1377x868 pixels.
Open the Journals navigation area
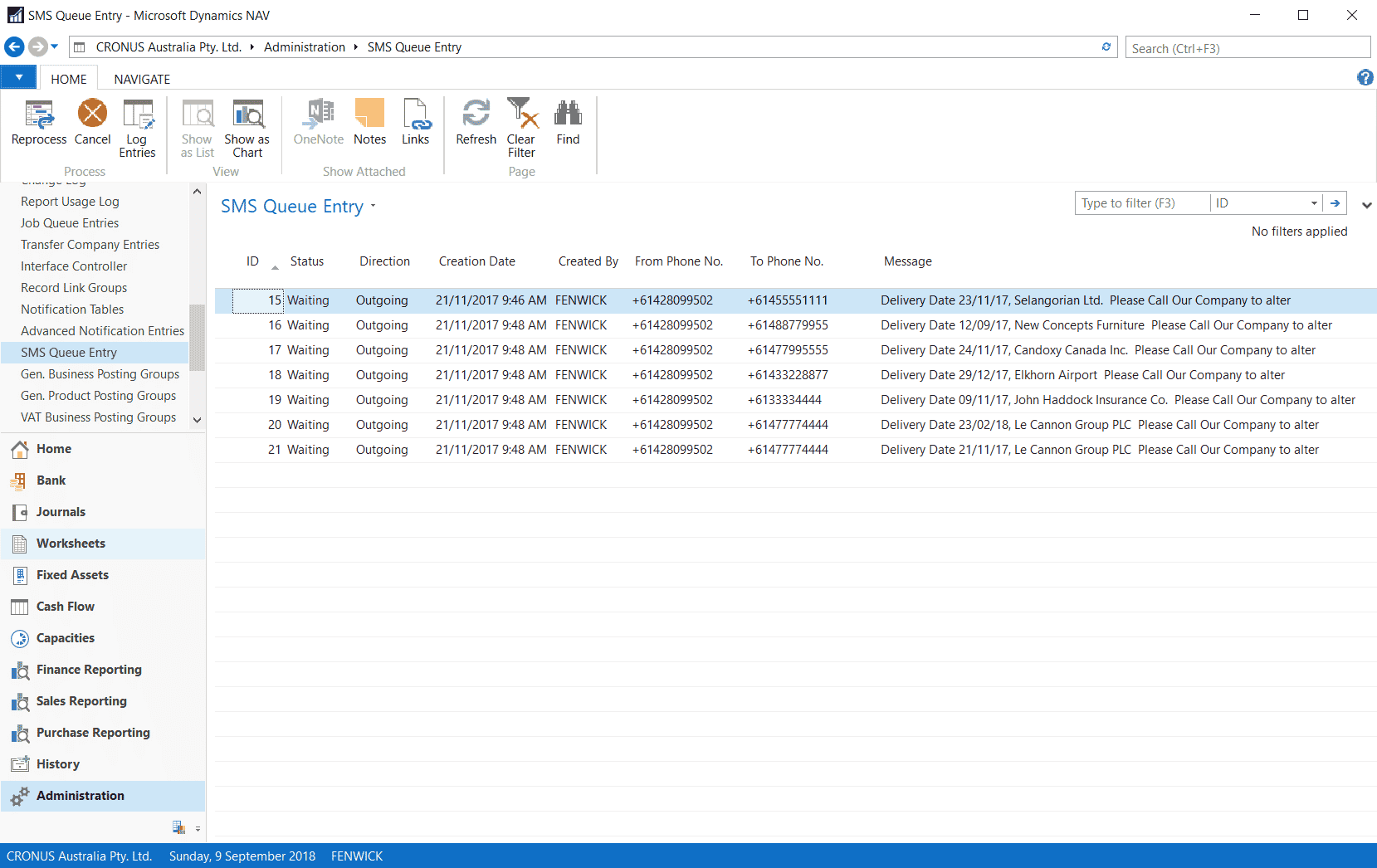tap(103, 512)
